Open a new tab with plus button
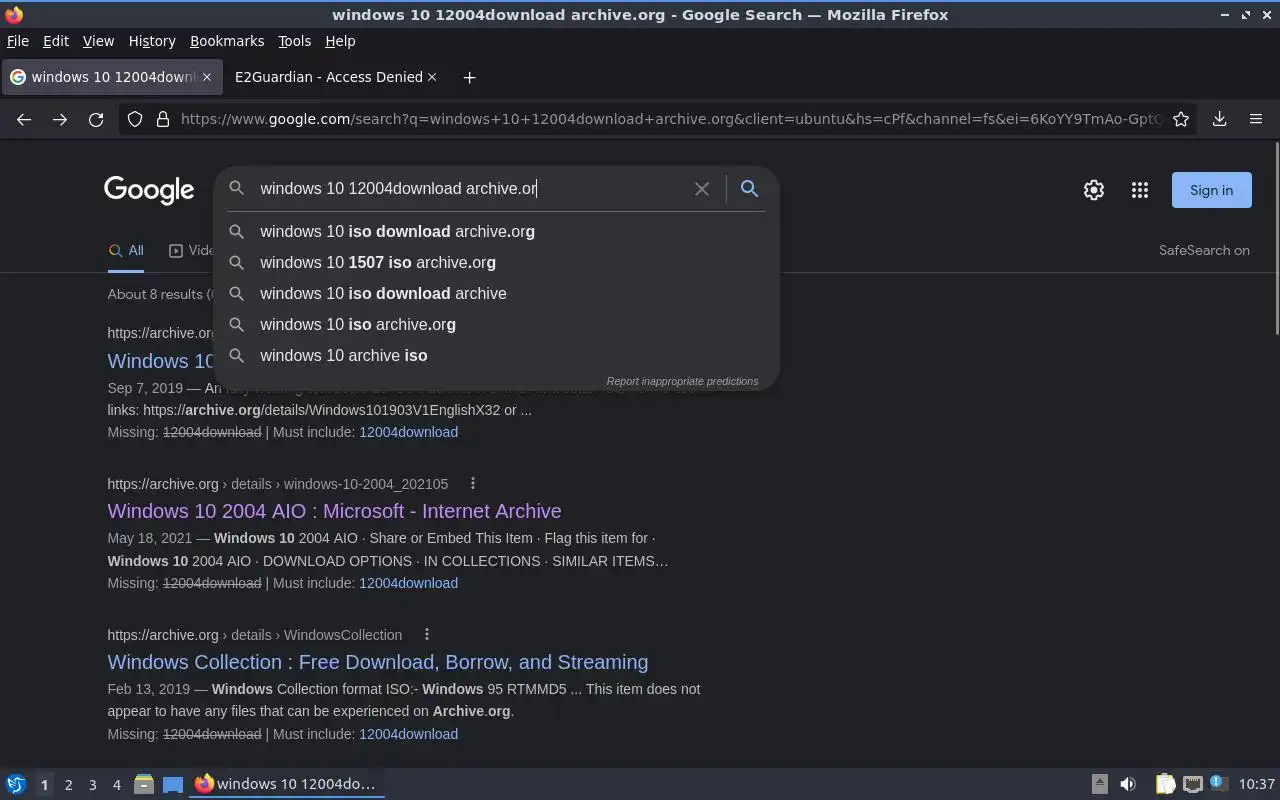The height and width of the screenshot is (800, 1280). [x=469, y=77]
